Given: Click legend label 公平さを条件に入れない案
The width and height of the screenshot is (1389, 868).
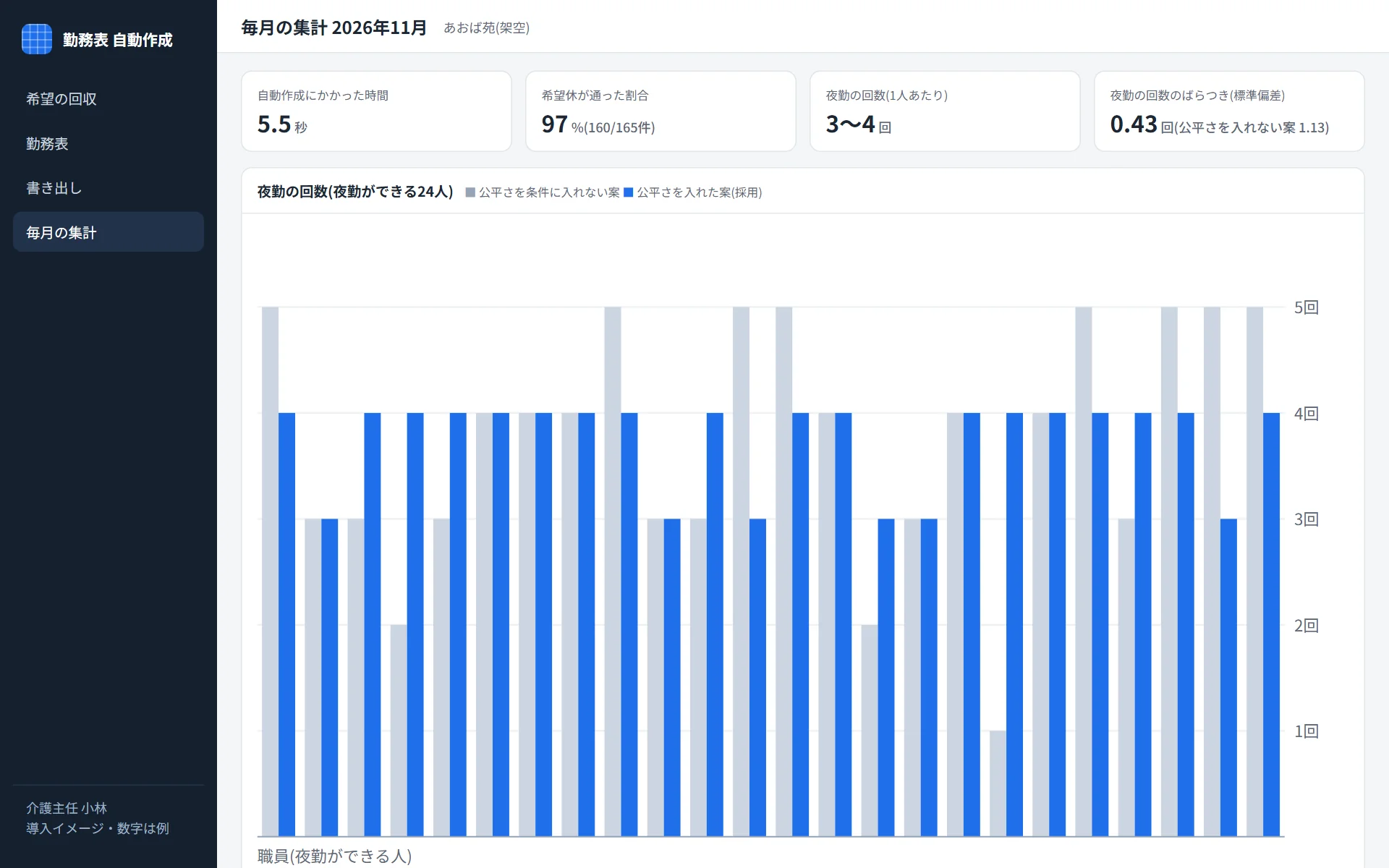Looking at the screenshot, I should tap(549, 192).
